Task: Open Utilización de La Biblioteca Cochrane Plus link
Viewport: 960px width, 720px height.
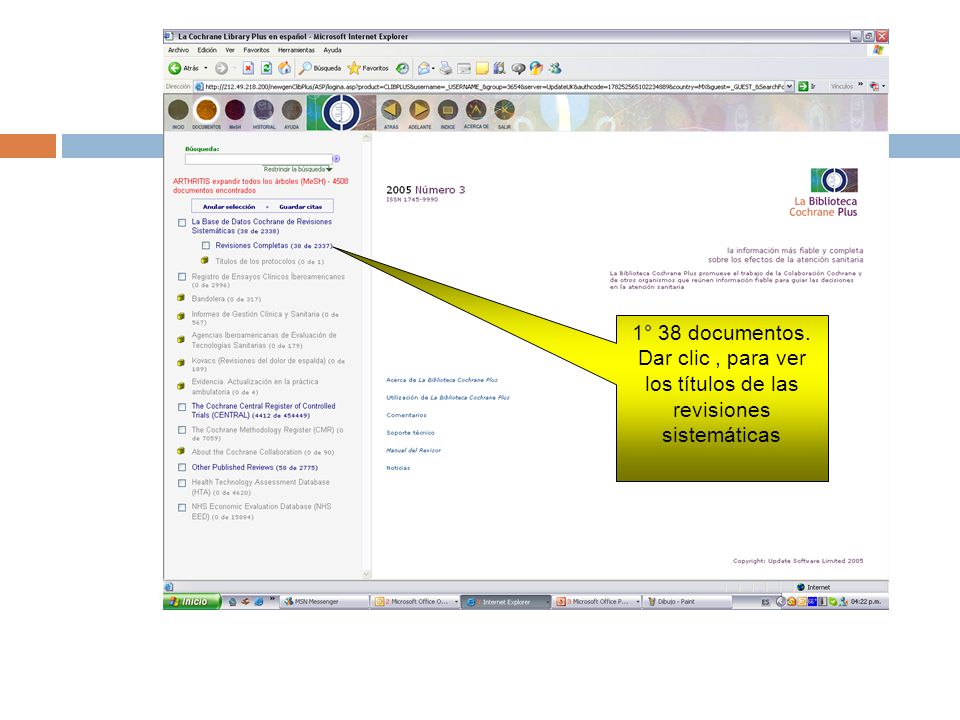Action: 448,398
